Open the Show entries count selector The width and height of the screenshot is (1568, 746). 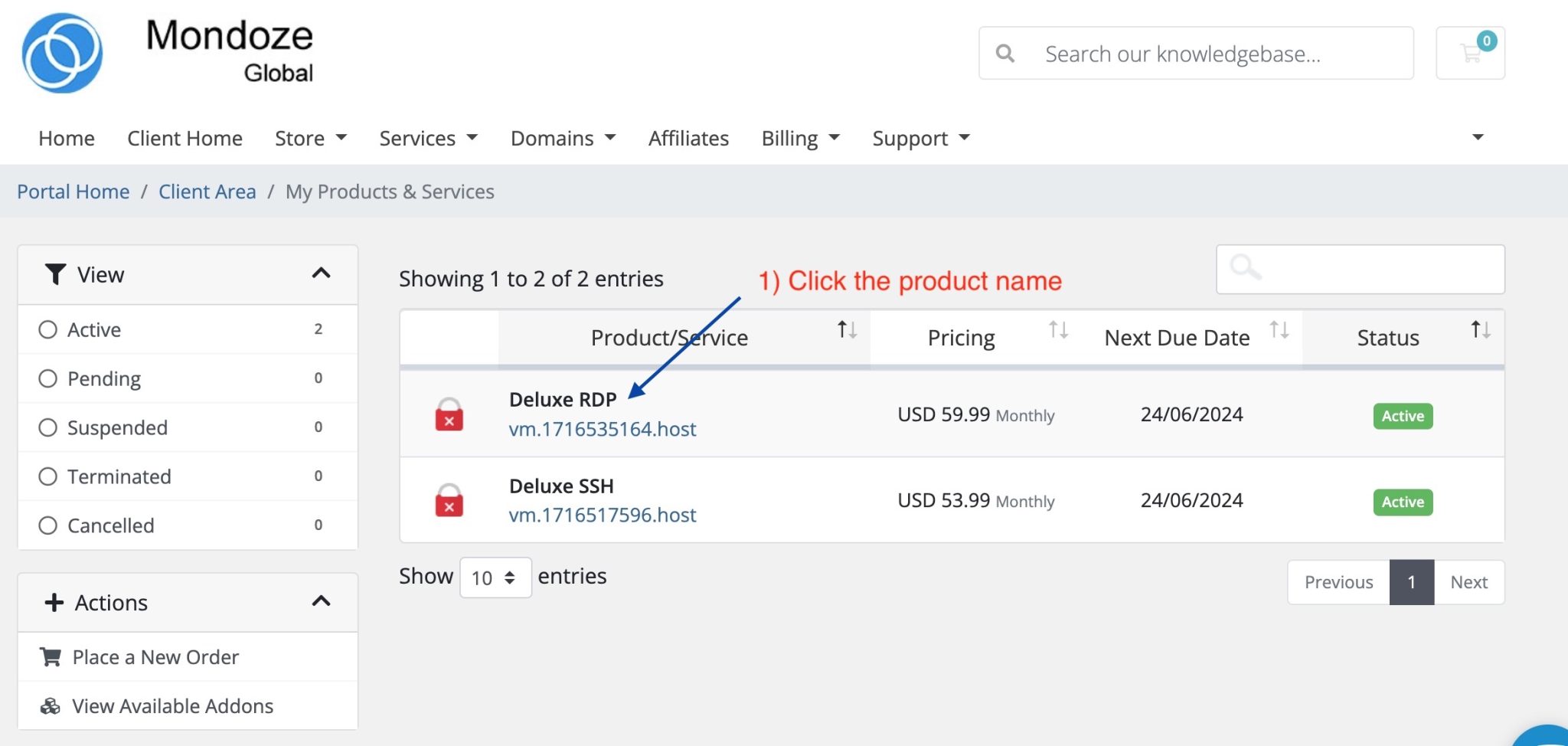pos(495,577)
